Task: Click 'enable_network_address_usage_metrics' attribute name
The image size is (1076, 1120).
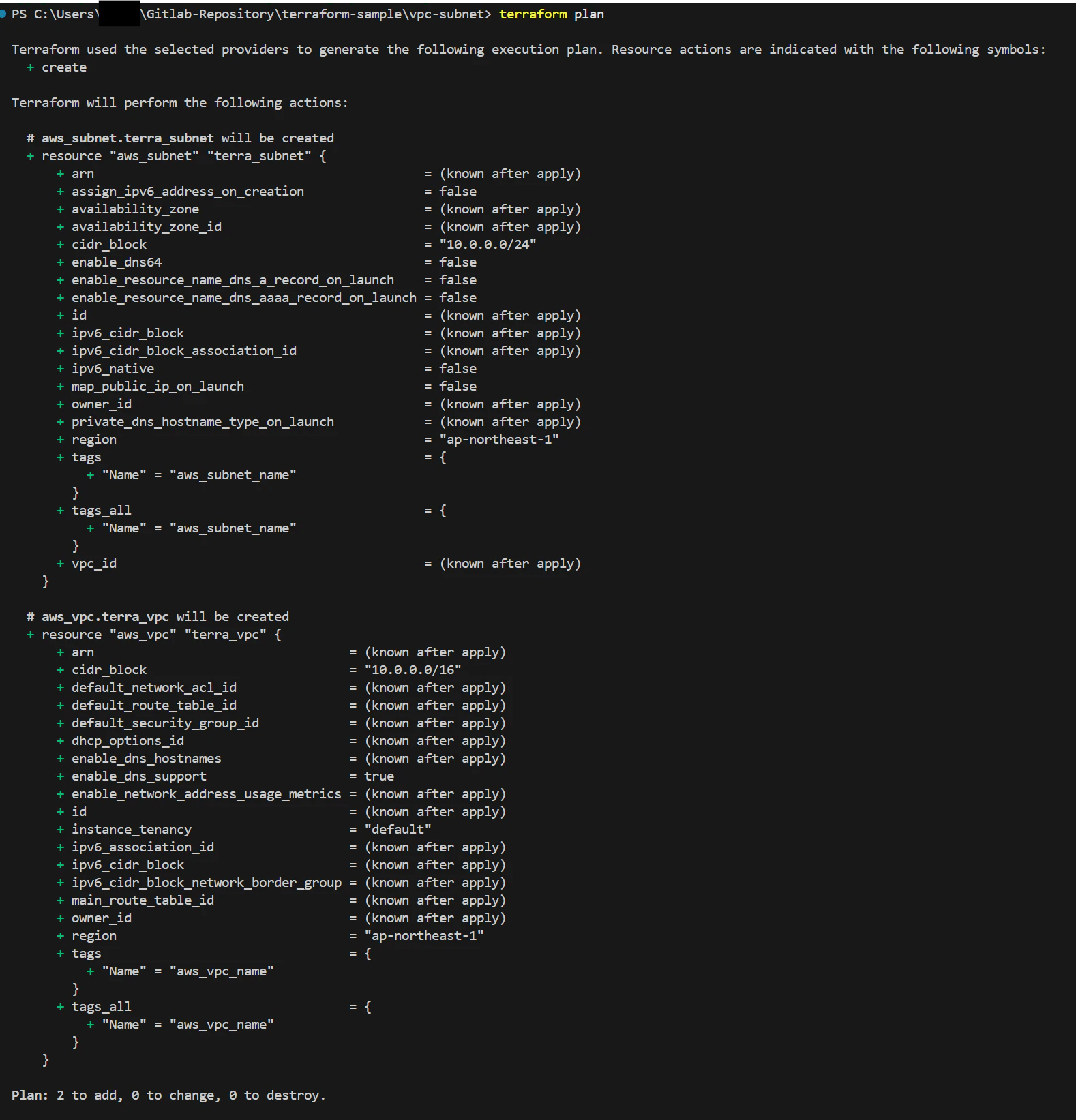Action: click(207, 794)
